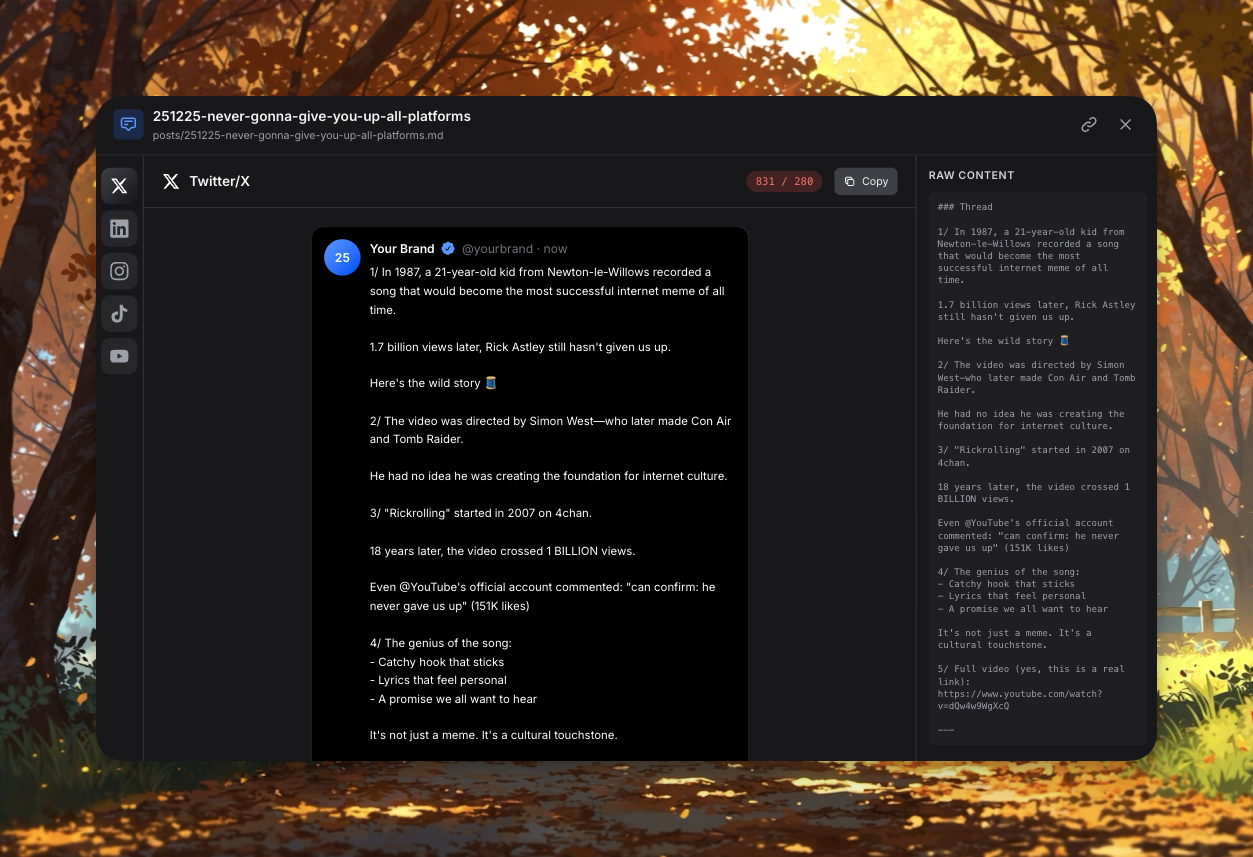The image size is (1253, 857).
Task: Switch to the LinkedIn platform preview
Action: (x=119, y=228)
